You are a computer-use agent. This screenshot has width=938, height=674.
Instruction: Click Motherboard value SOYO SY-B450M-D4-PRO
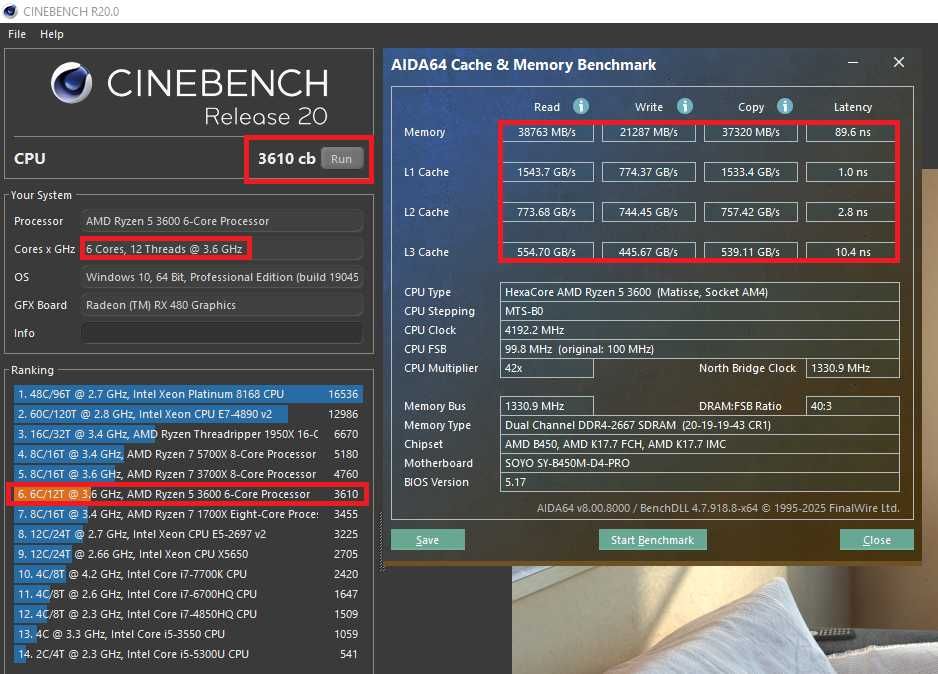click(699, 463)
